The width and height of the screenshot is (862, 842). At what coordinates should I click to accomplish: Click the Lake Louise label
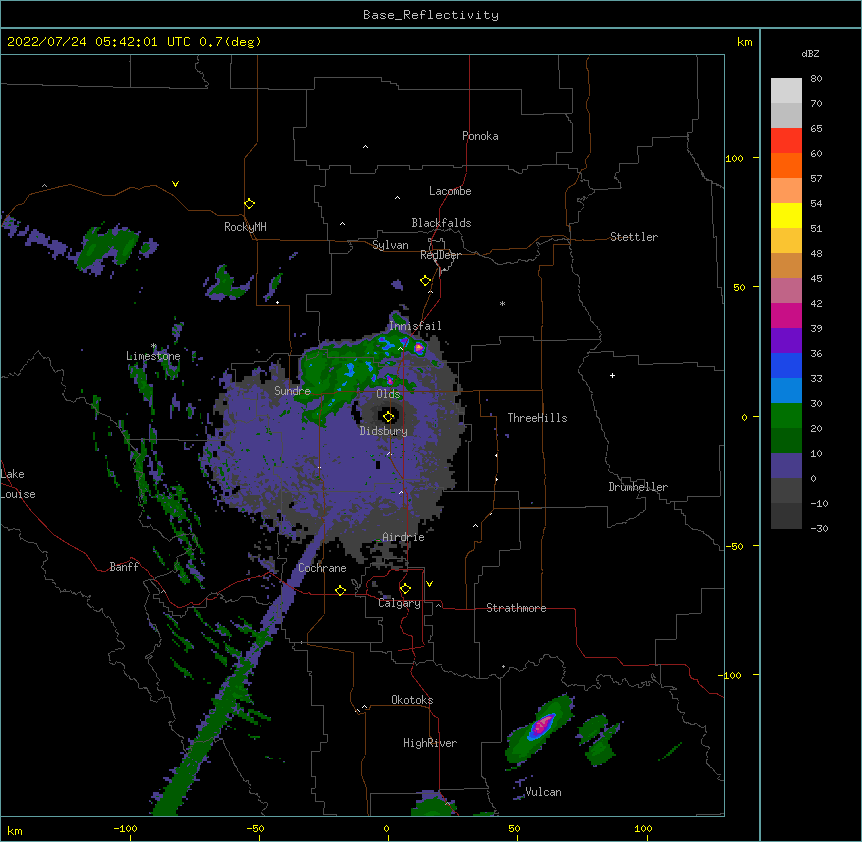click(x=18, y=484)
